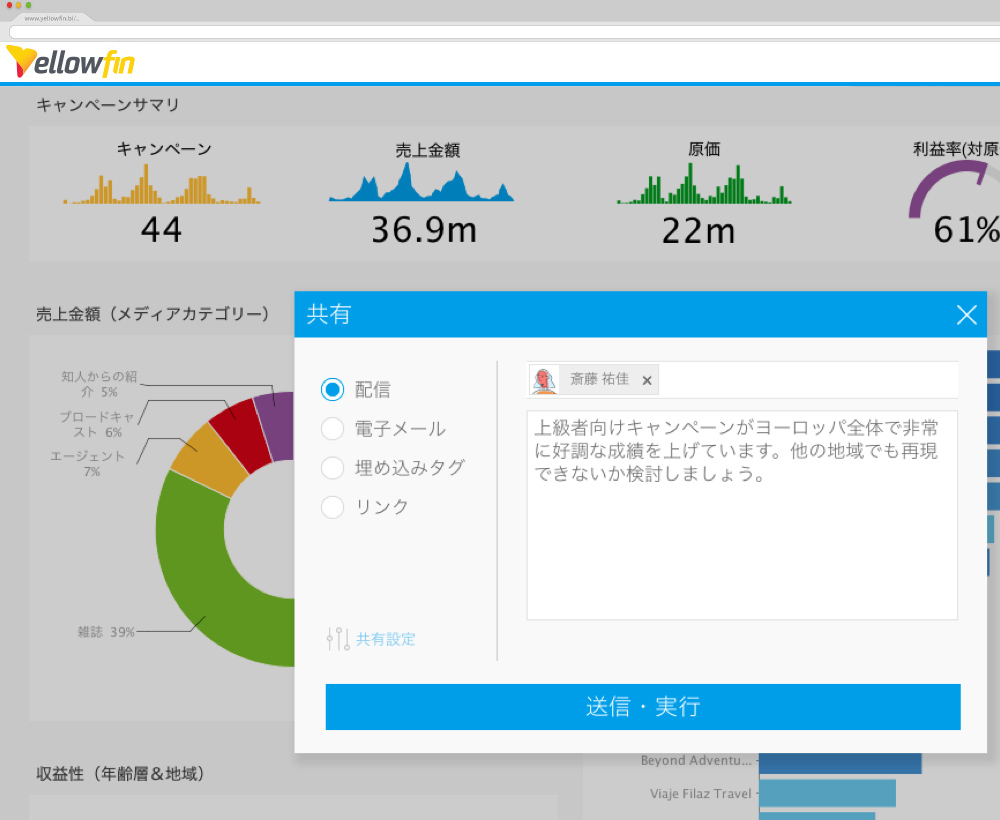The width and height of the screenshot is (1000, 820).
Task: Click the キャンペーン sparkline bar chart
Action: click(160, 185)
